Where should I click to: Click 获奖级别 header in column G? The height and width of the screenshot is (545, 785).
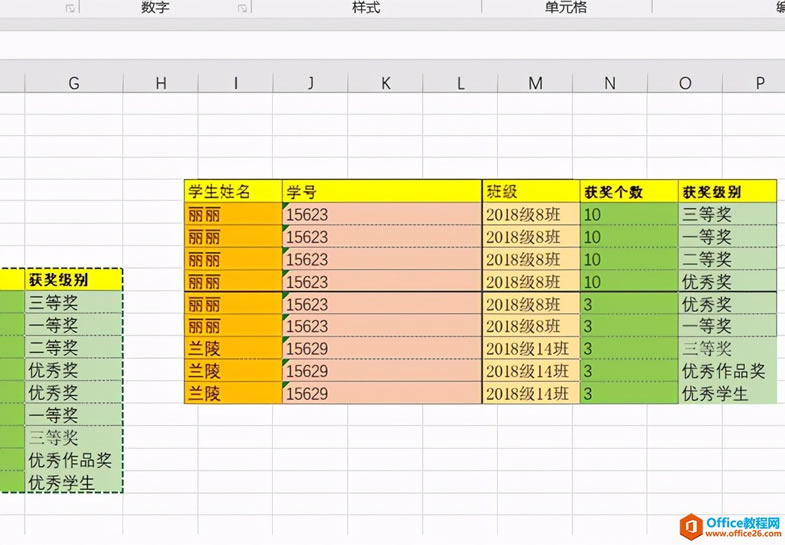[74, 280]
